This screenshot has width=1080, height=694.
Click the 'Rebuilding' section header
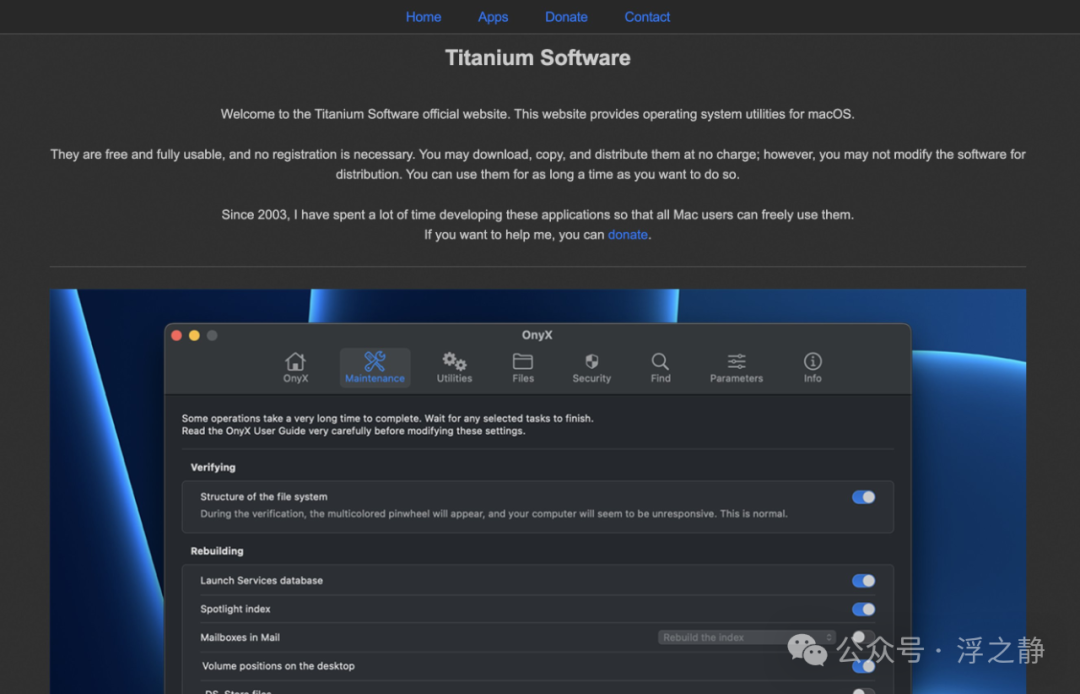click(x=217, y=551)
